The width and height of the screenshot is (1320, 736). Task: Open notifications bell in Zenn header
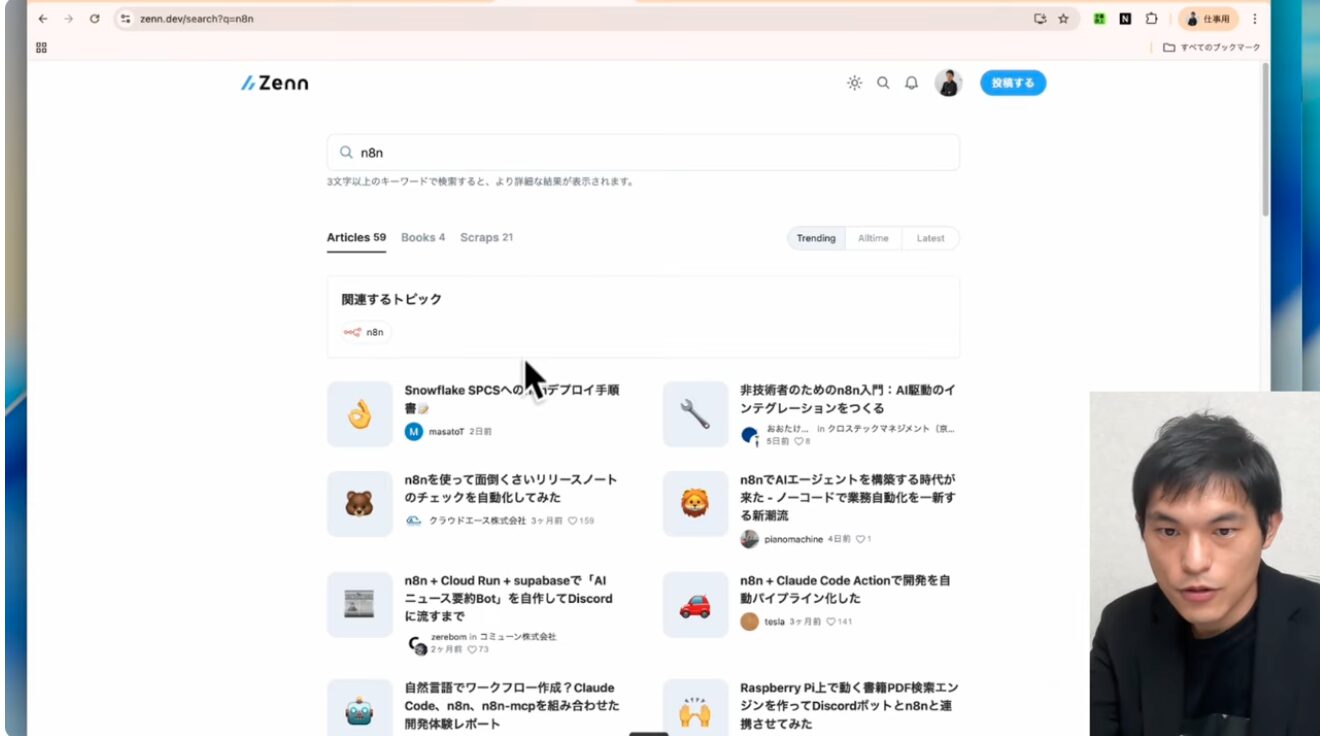pyautogui.click(x=911, y=83)
